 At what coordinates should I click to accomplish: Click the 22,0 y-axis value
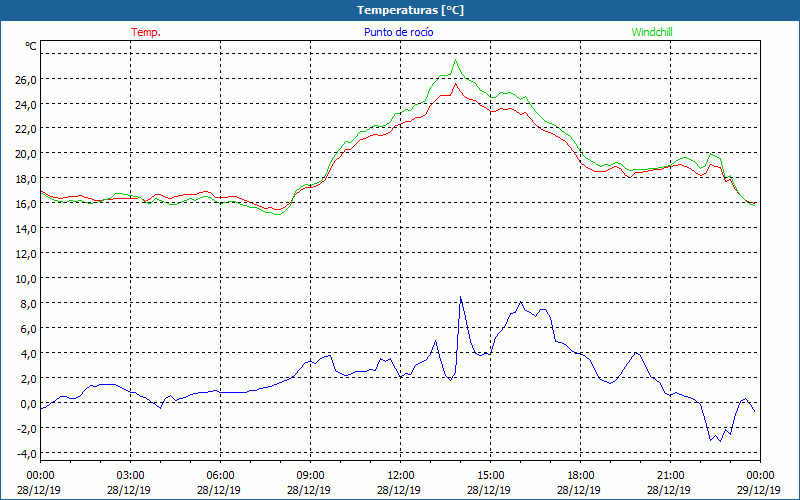[24, 129]
